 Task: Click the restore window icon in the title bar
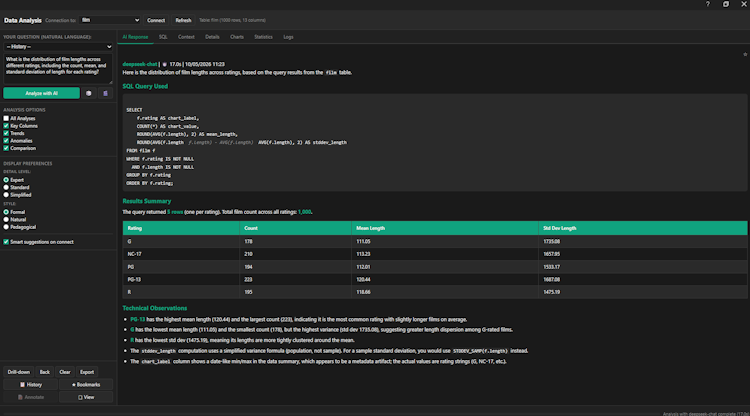tap(726, 4)
